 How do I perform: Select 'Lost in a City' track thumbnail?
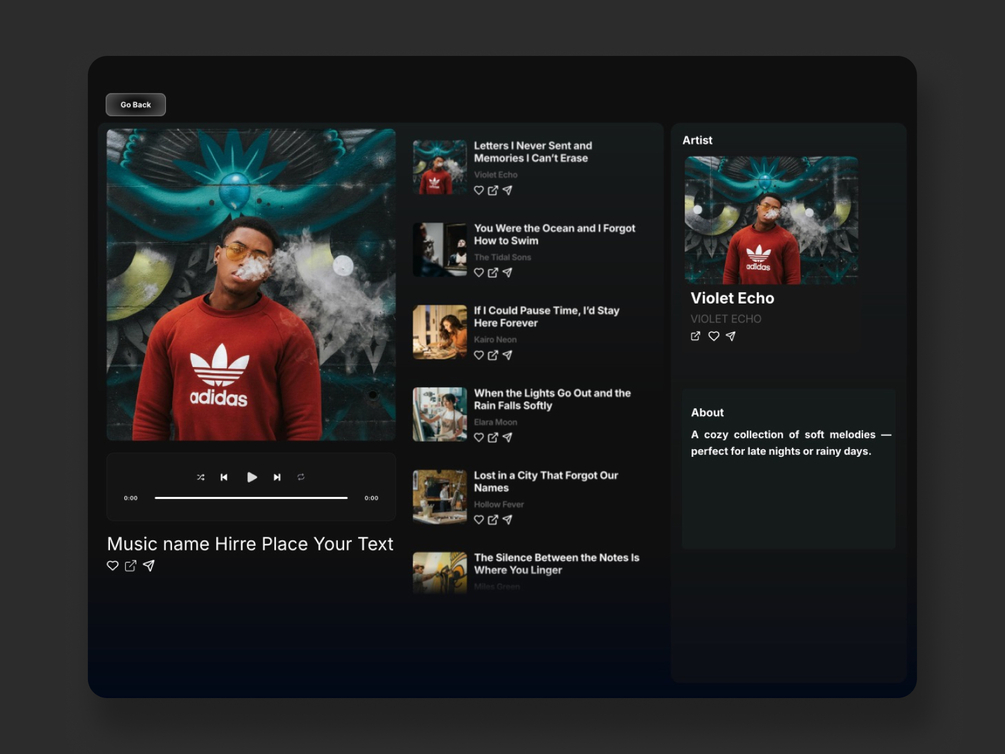tap(440, 497)
